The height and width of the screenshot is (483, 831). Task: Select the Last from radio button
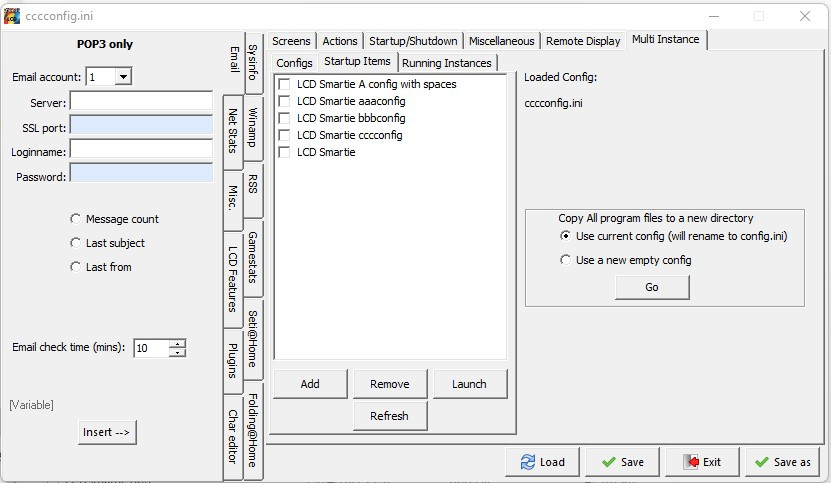pos(75,267)
